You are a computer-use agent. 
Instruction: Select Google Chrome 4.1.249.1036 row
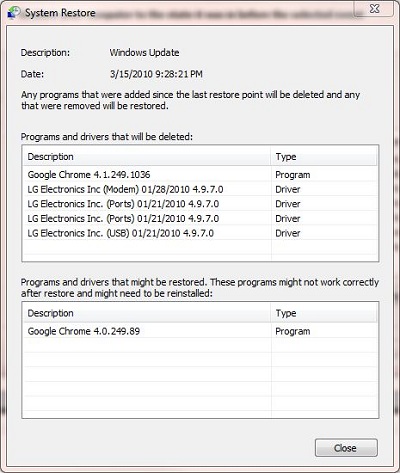point(200,175)
